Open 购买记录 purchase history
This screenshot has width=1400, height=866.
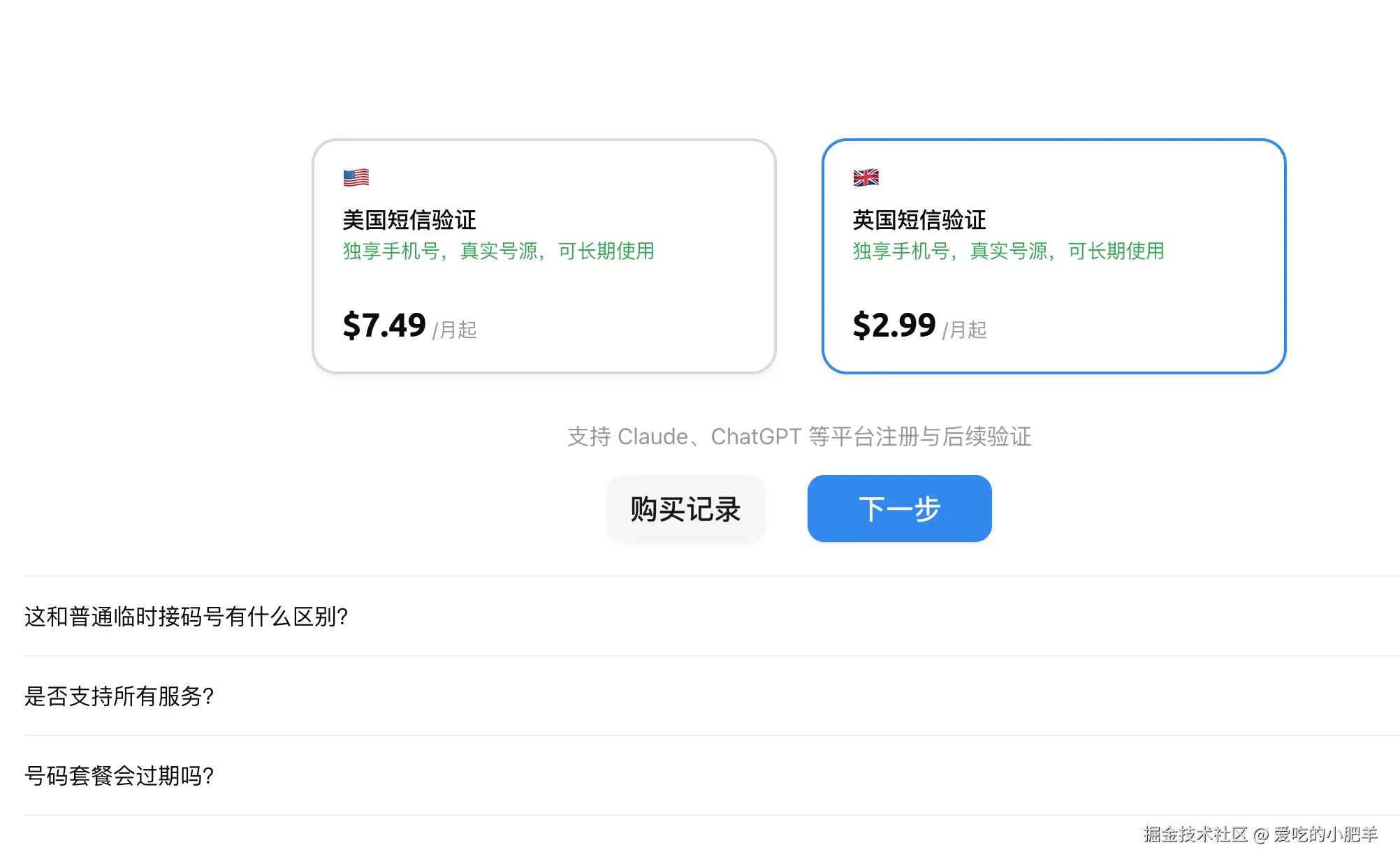coord(685,509)
